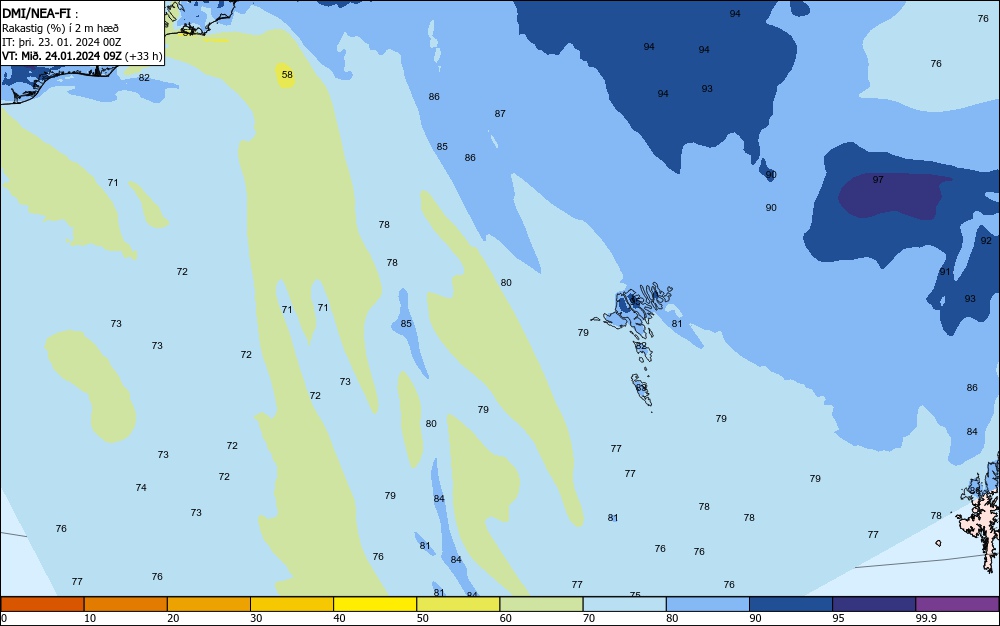Choose the 90–95 dark blue legend swatch

point(791,604)
